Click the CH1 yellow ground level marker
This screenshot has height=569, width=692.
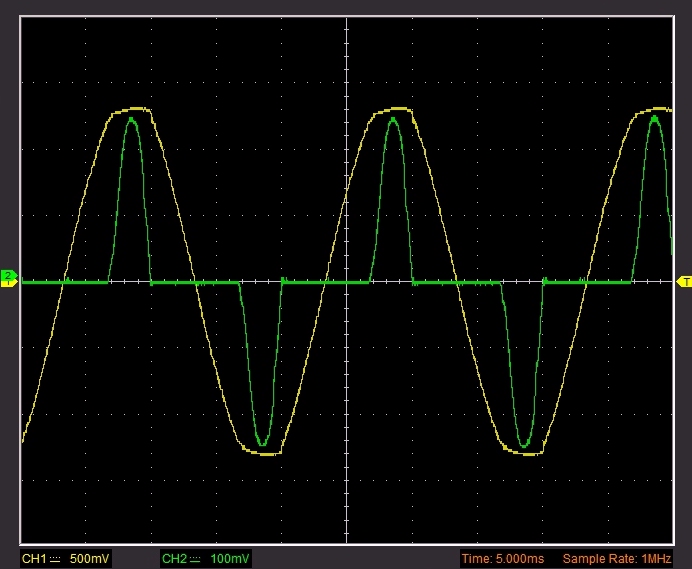click(x=9, y=284)
